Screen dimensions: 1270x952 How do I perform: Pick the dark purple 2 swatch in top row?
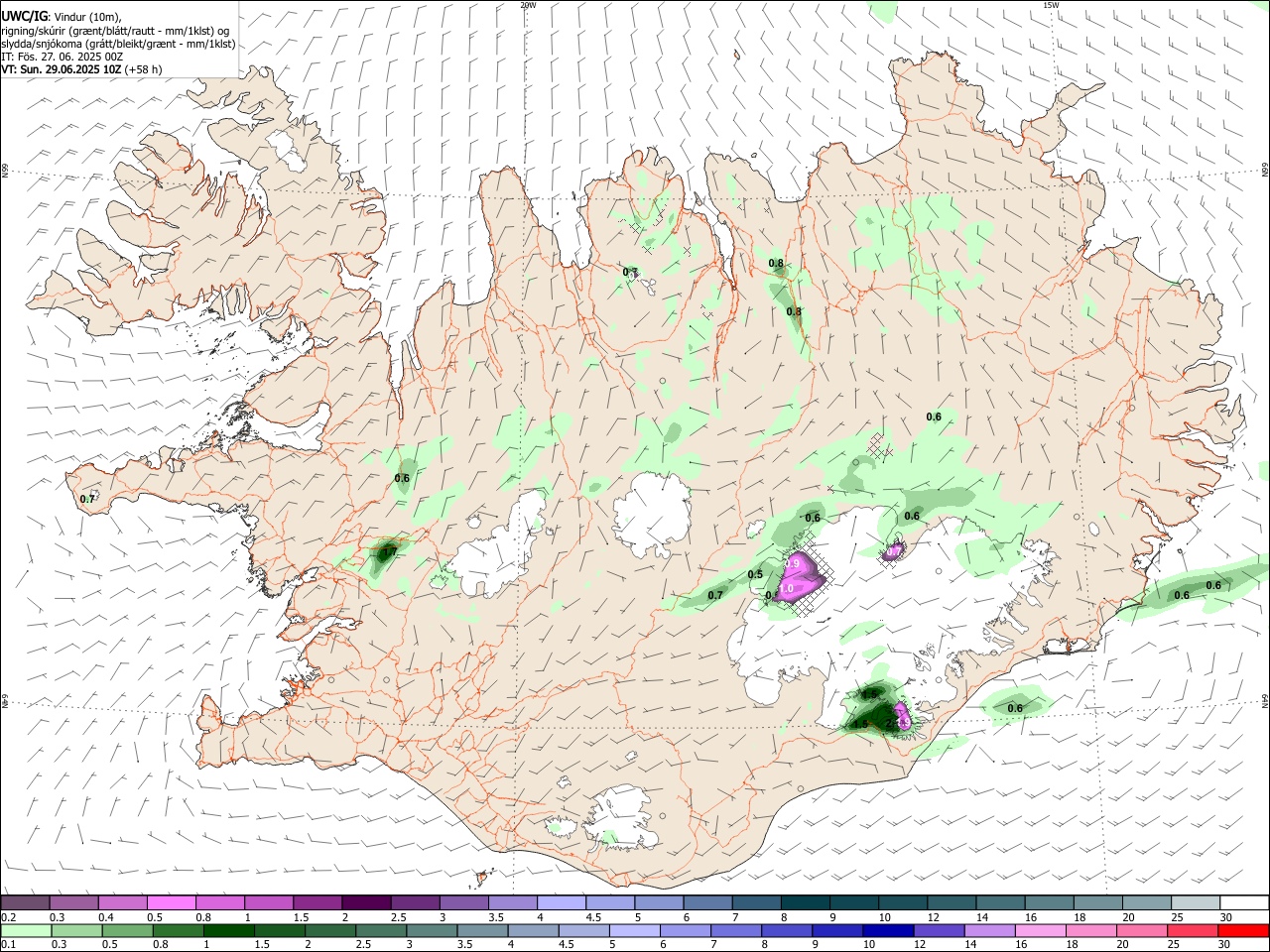tap(365, 902)
